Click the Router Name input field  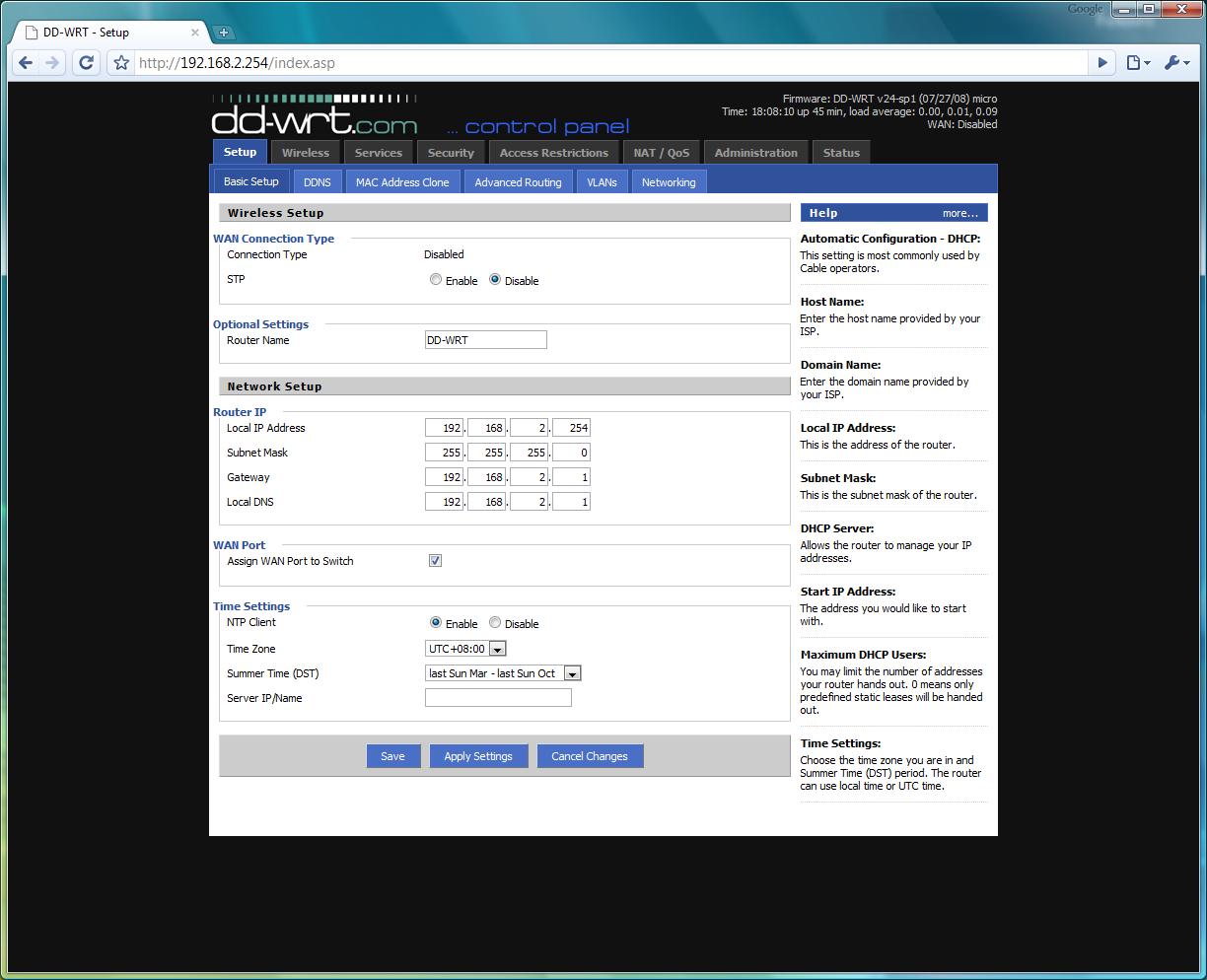(485, 339)
